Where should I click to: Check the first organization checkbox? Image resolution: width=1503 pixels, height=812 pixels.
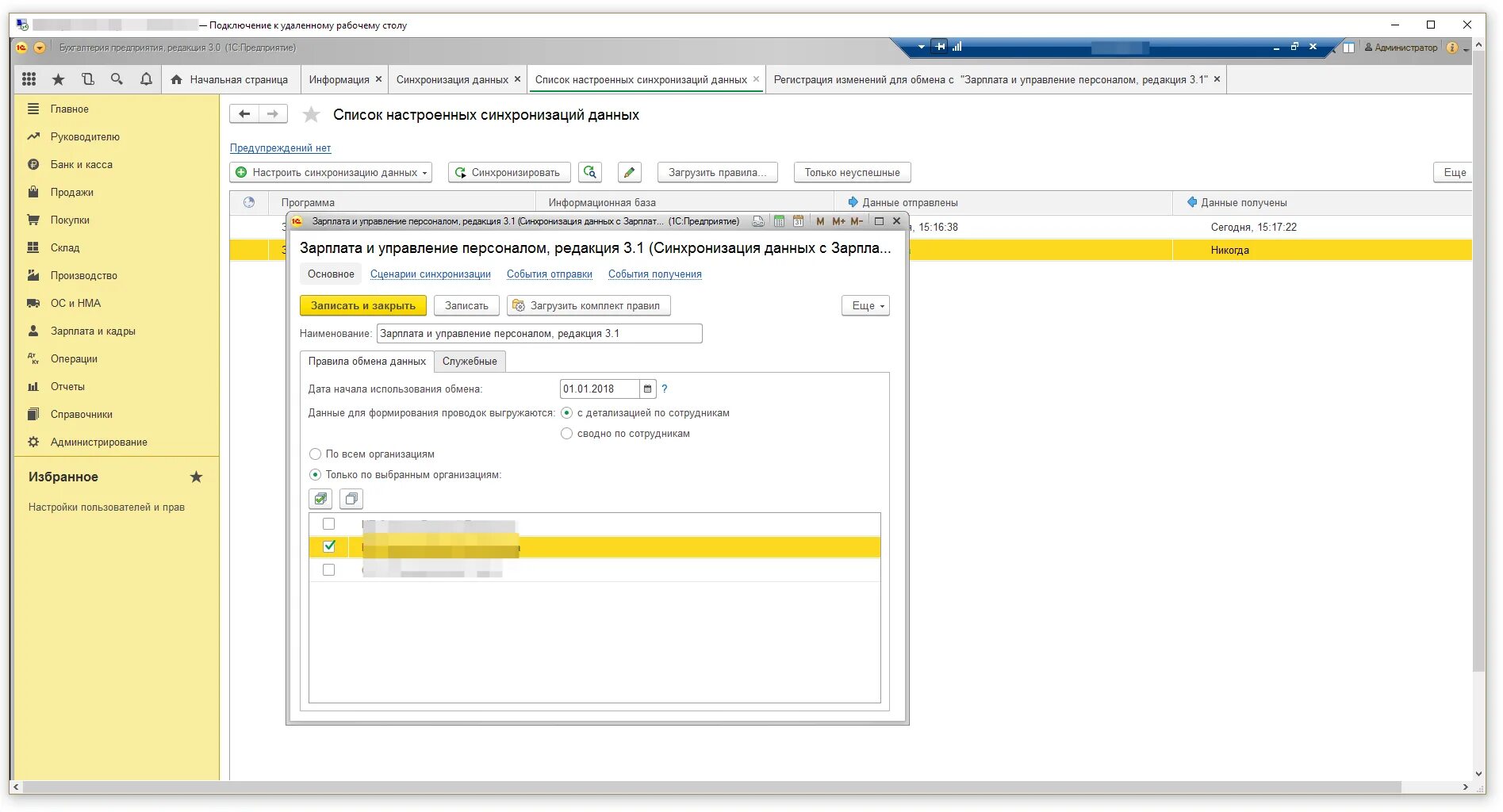(x=329, y=524)
